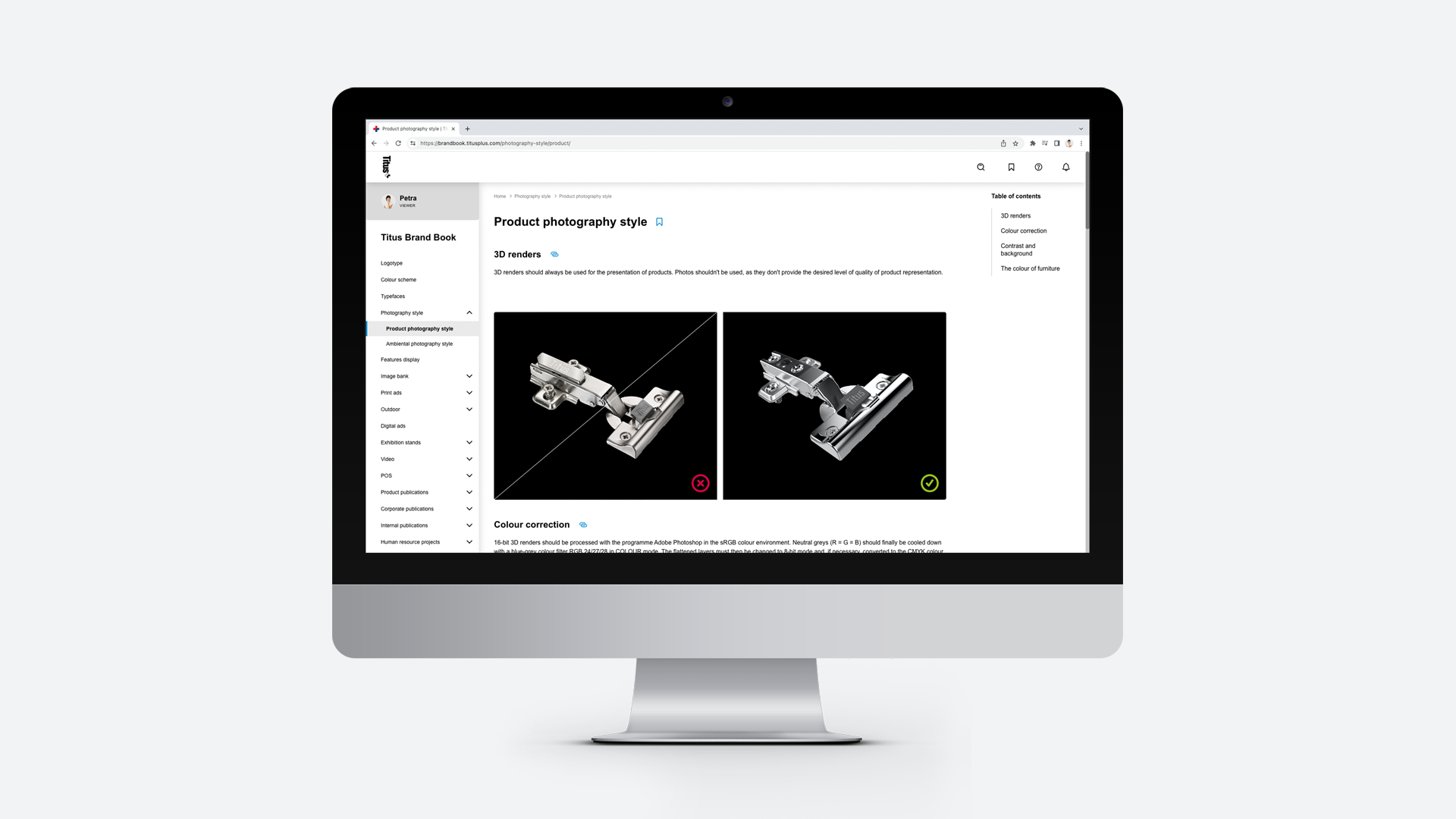This screenshot has width=1456, height=819.
Task: Toggle visibility of Exhibition stands section
Action: (468, 442)
